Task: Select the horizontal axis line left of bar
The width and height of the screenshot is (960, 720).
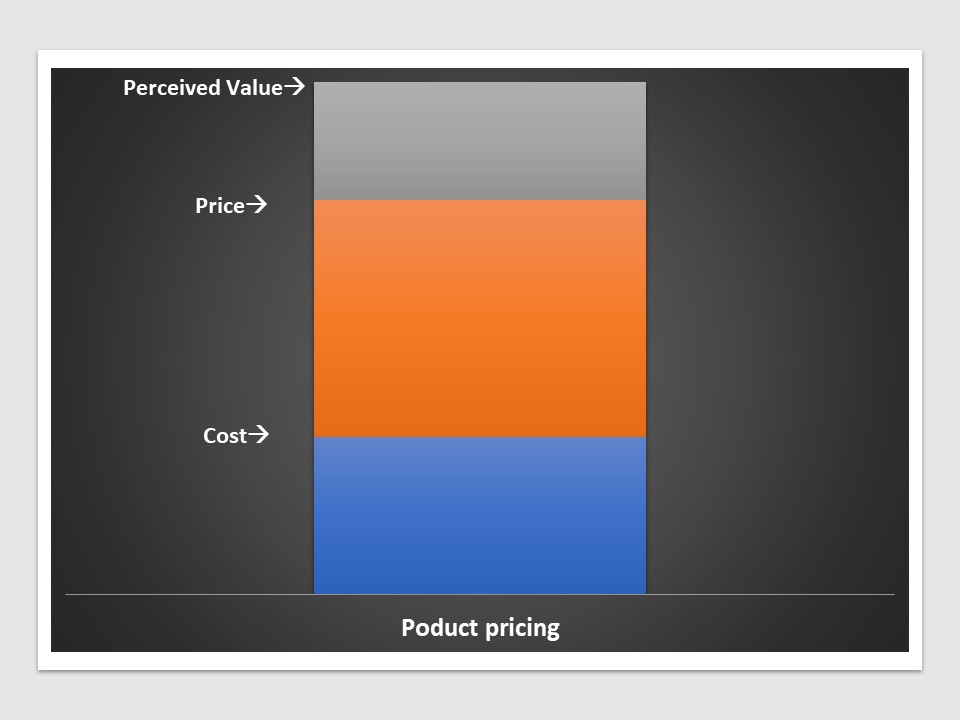Action: pos(189,594)
